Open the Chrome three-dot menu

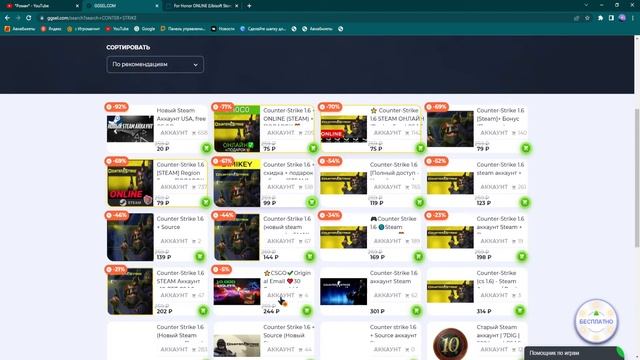[633, 18]
